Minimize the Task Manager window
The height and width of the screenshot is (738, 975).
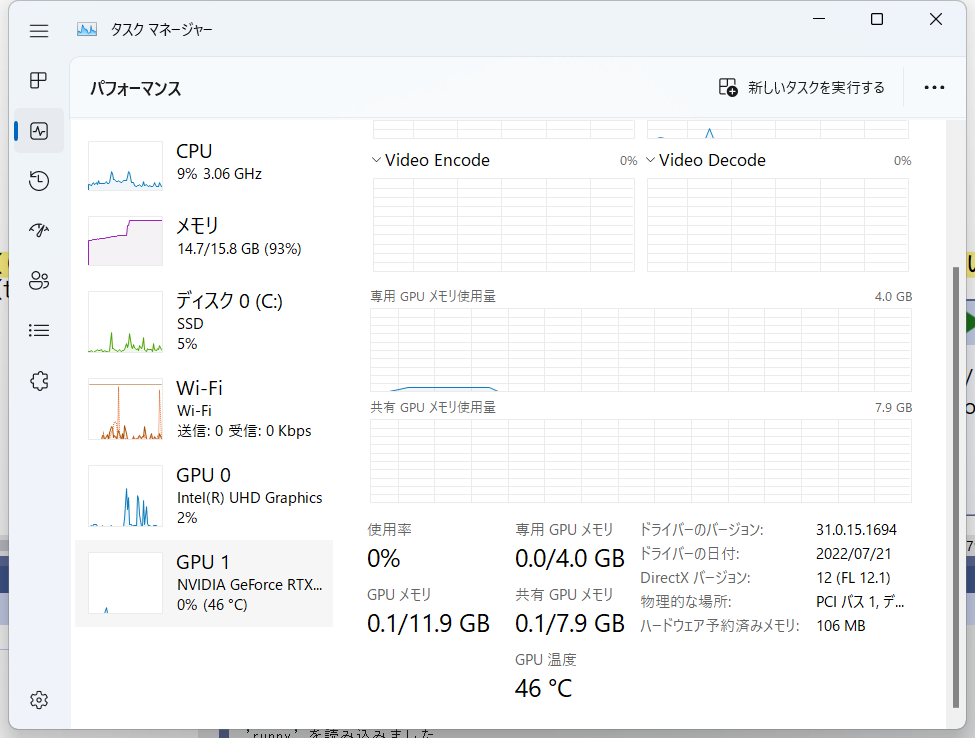(x=819, y=19)
